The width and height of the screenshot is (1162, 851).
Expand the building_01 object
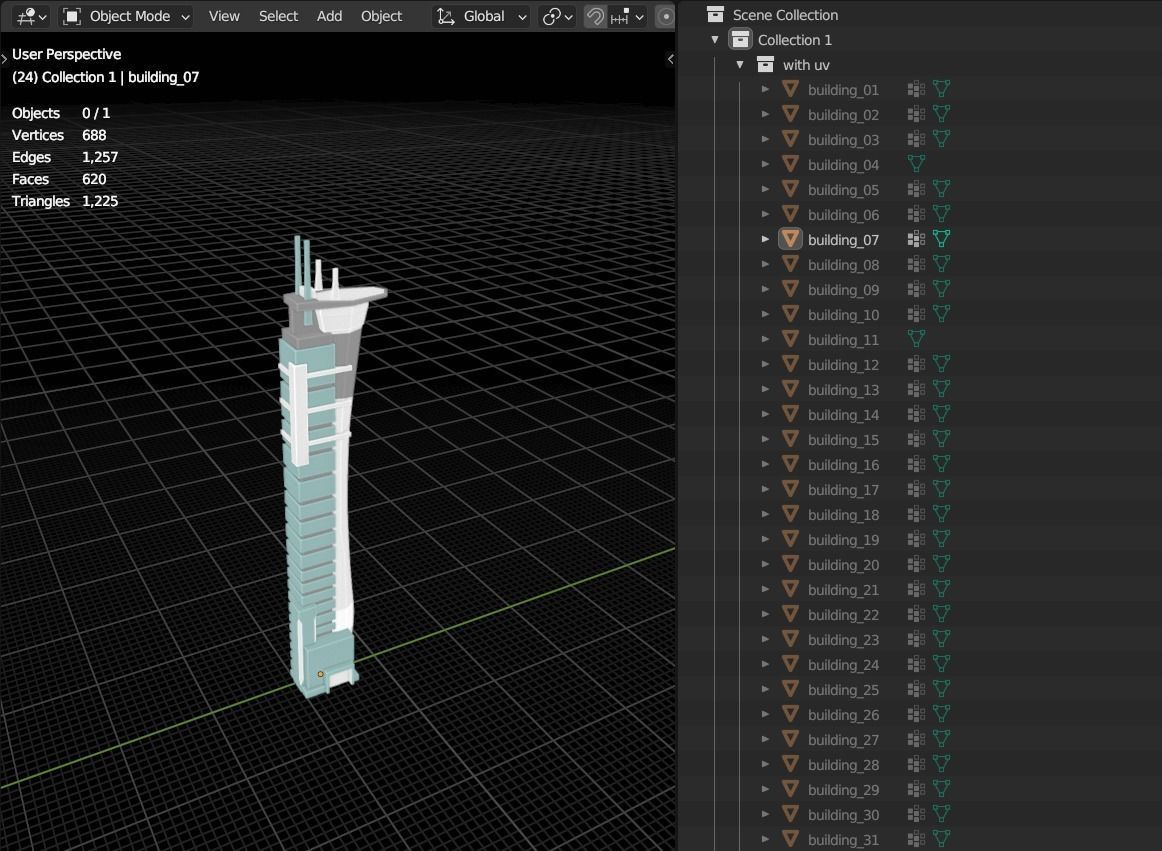point(766,89)
